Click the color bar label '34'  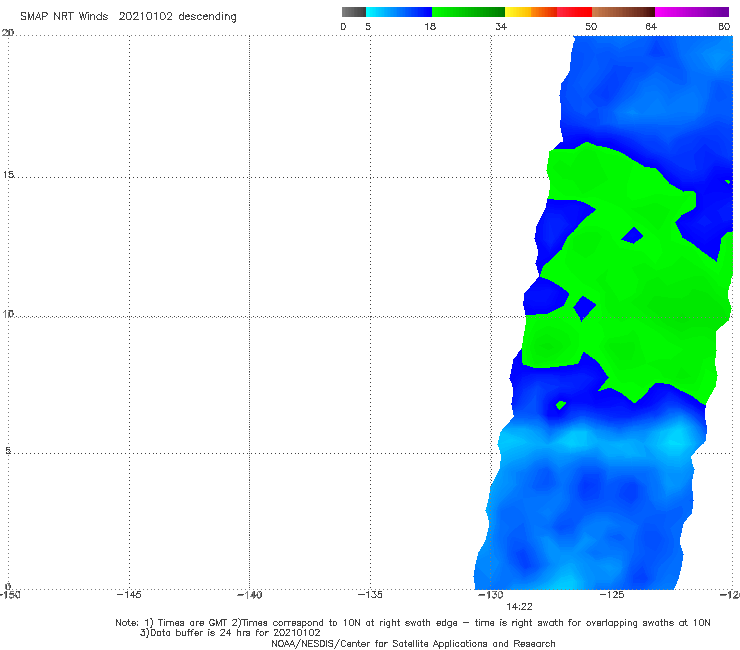[x=501, y=26]
